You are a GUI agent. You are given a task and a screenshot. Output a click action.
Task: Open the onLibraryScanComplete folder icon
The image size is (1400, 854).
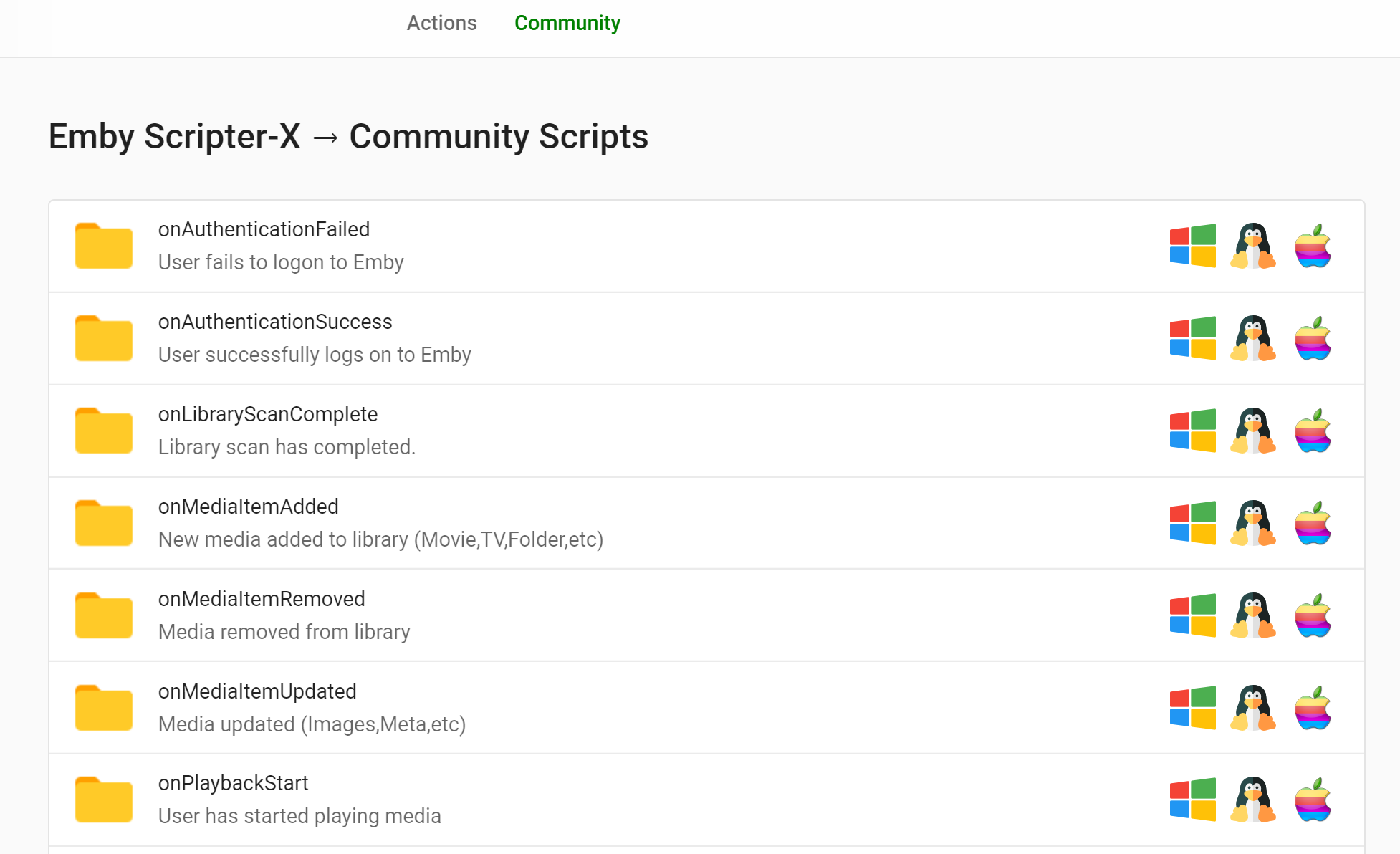(x=104, y=431)
